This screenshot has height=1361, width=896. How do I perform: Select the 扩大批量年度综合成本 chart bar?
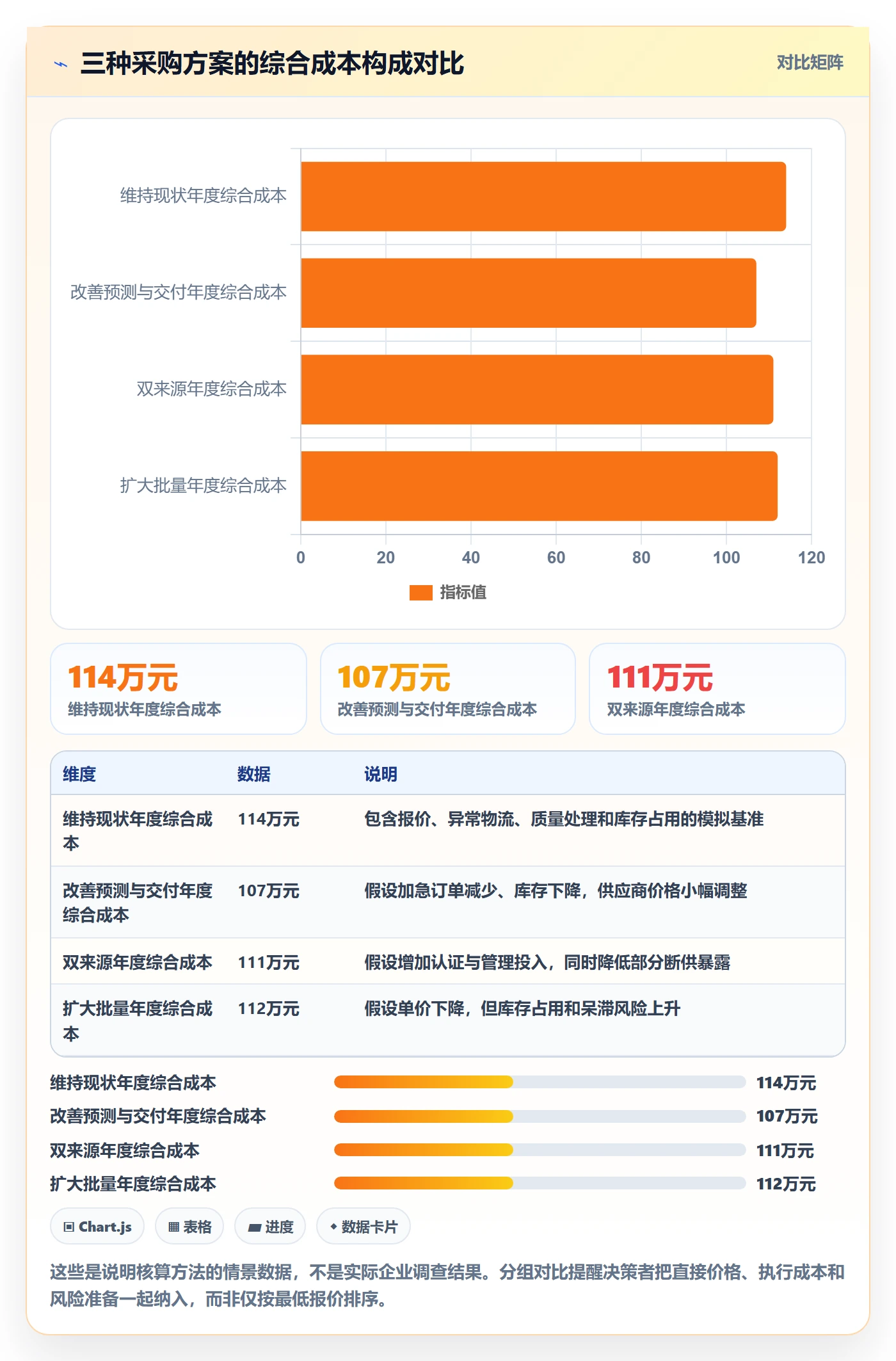pos(539,486)
